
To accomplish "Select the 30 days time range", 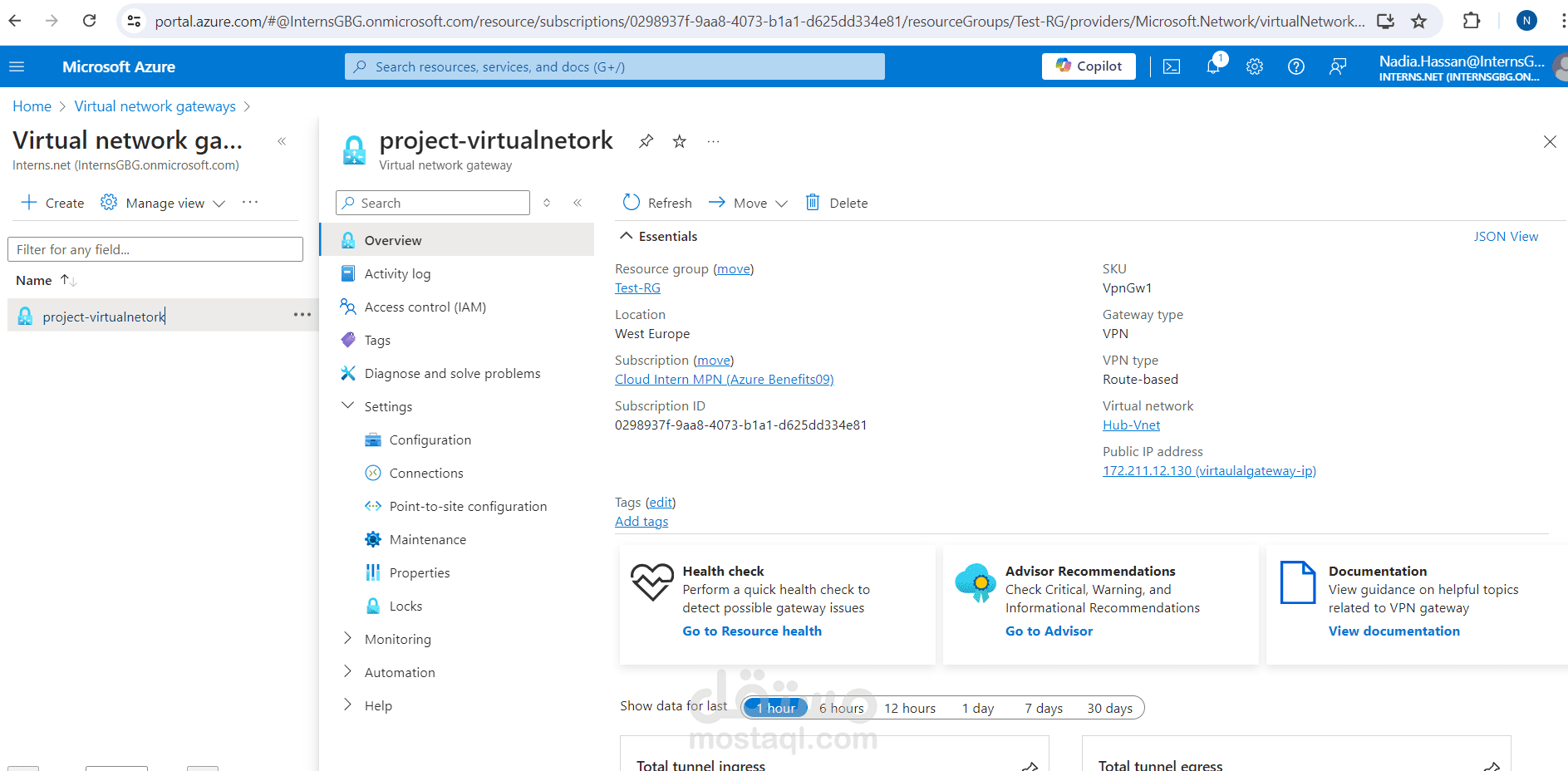I will (1109, 708).
